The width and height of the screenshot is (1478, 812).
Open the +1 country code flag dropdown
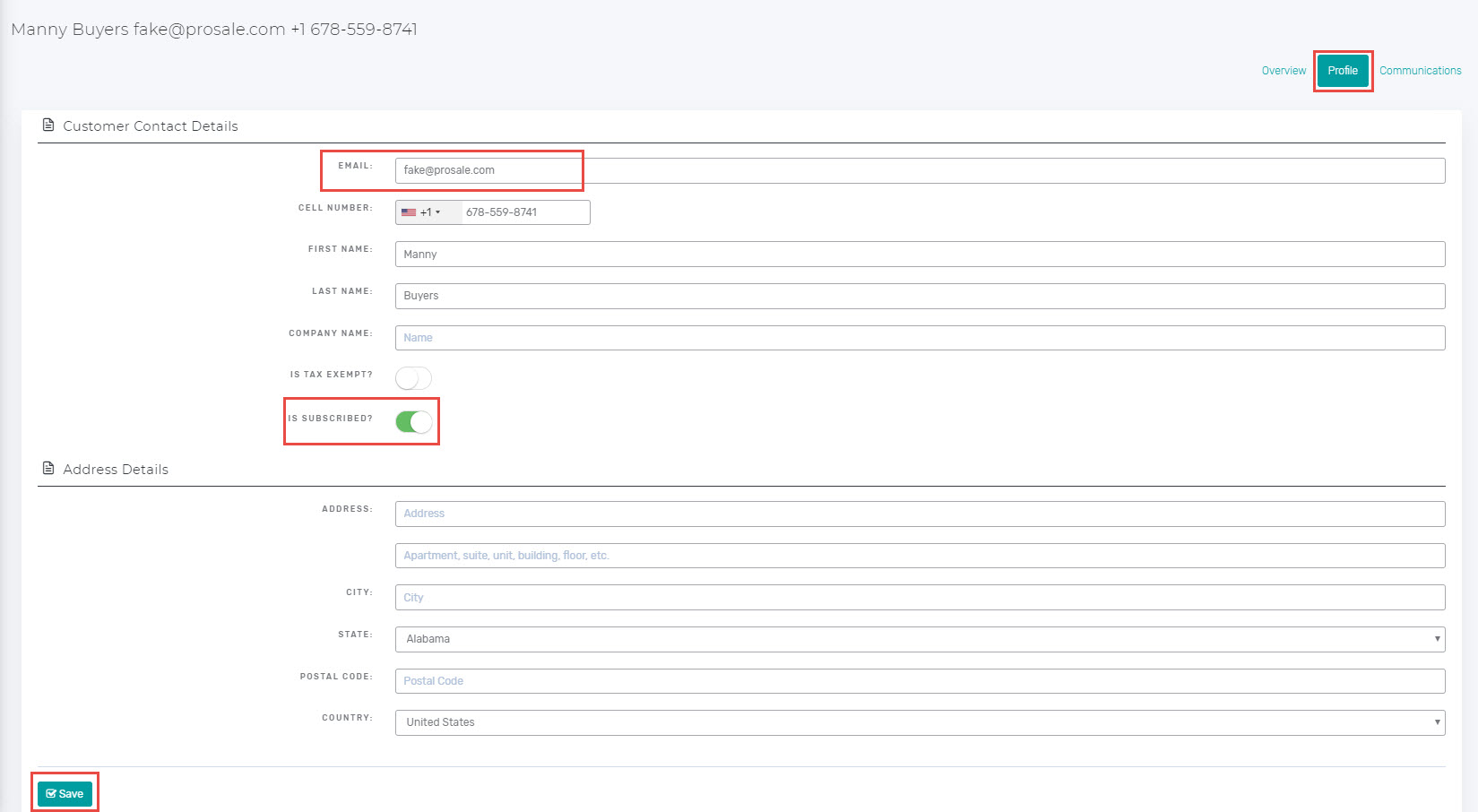click(428, 212)
